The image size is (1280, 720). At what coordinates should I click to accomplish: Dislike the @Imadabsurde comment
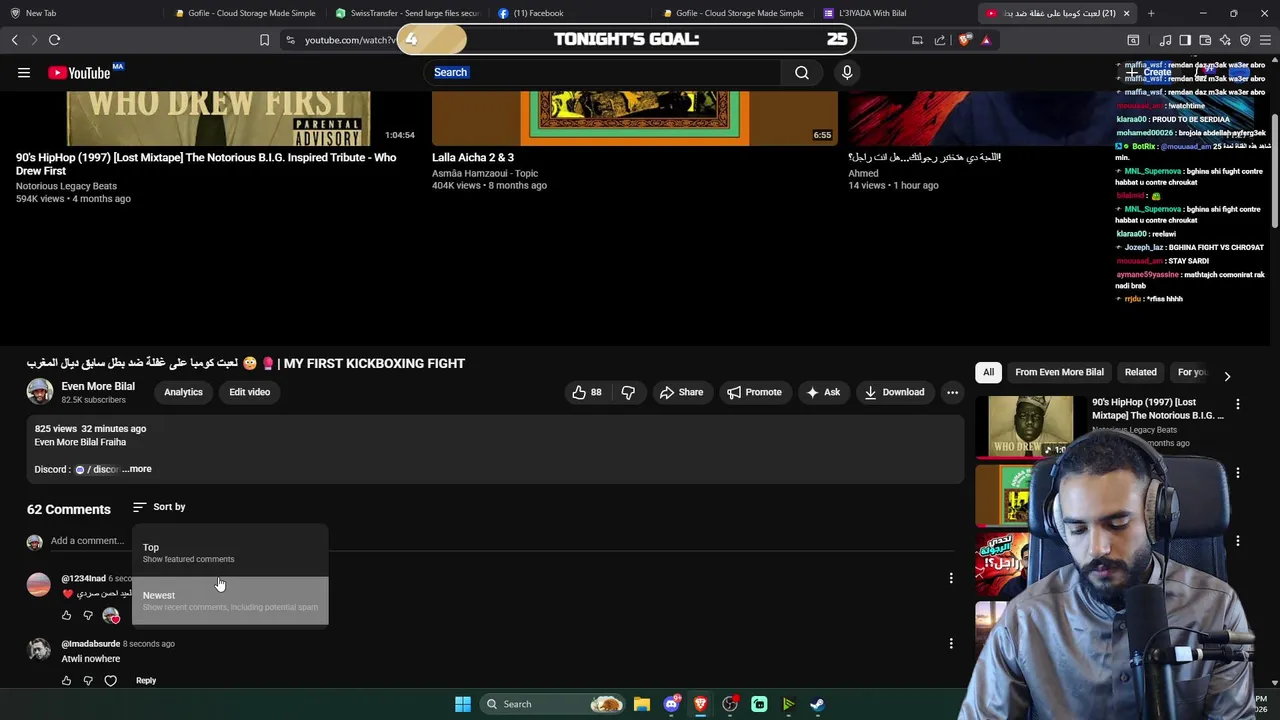click(88, 680)
